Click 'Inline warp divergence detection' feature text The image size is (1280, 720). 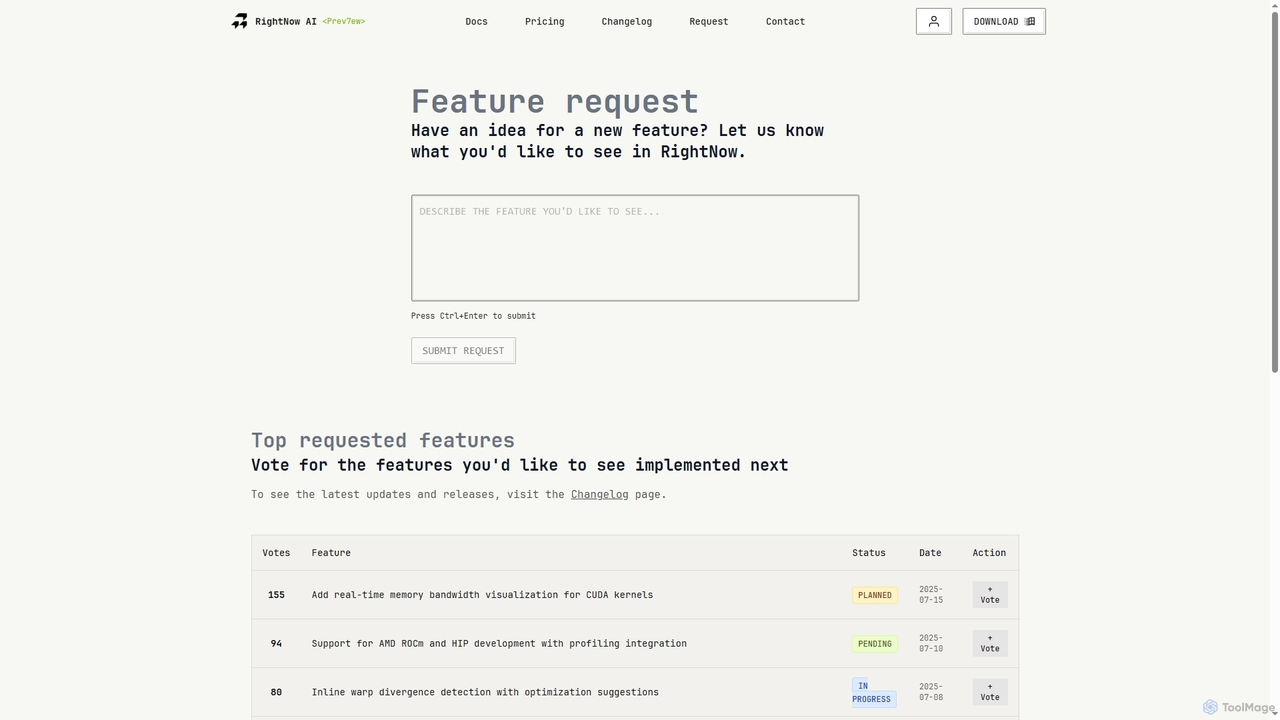click(x=485, y=692)
